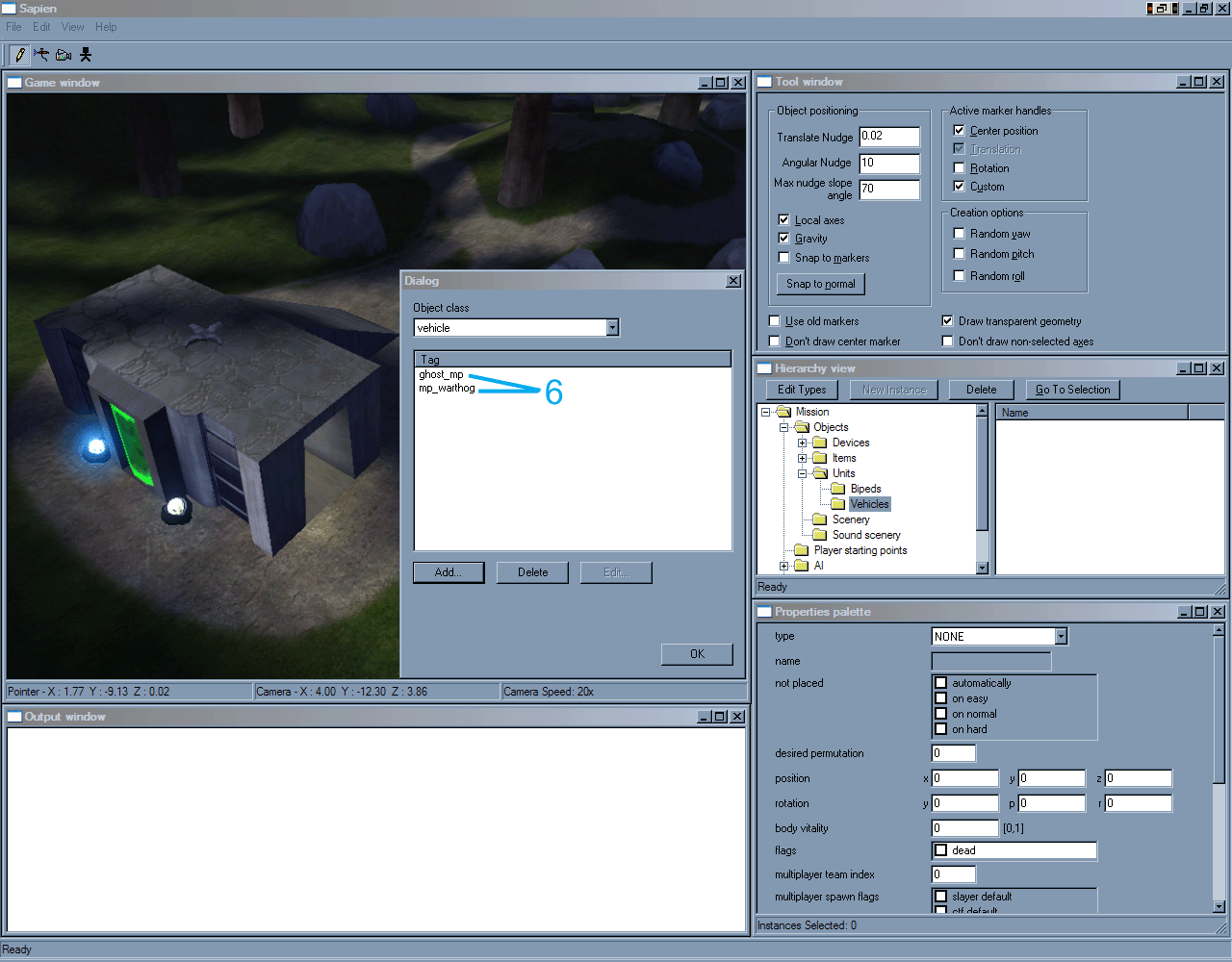This screenshot has width=1232, height=962.
Task: Disable Gravity checkbox
Action: [783, 238]
